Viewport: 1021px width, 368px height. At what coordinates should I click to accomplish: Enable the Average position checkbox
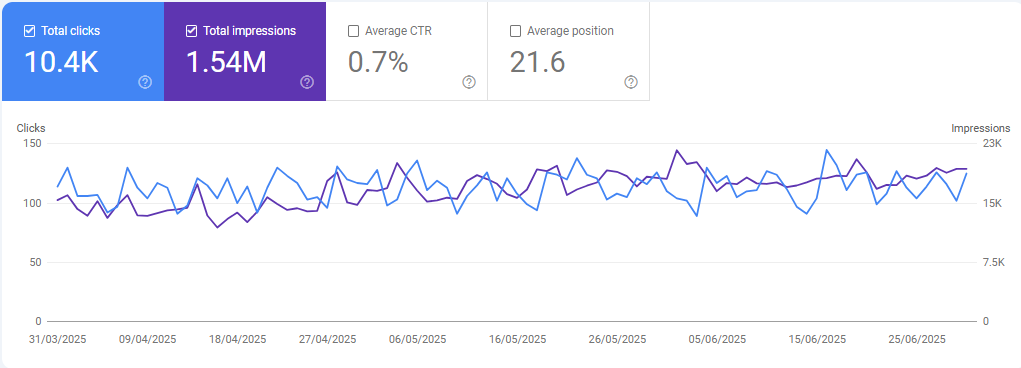pyautogui.click(x=515, y=31)
